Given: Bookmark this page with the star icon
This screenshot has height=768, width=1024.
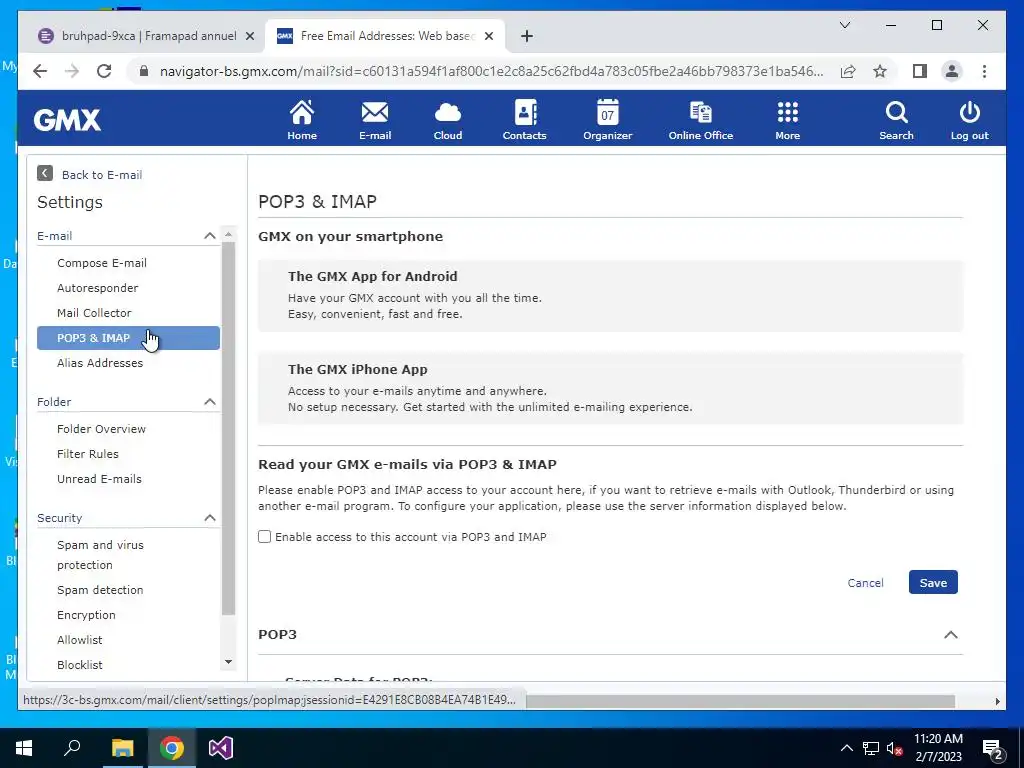Looking at the screenshot, I should [880, 71].
